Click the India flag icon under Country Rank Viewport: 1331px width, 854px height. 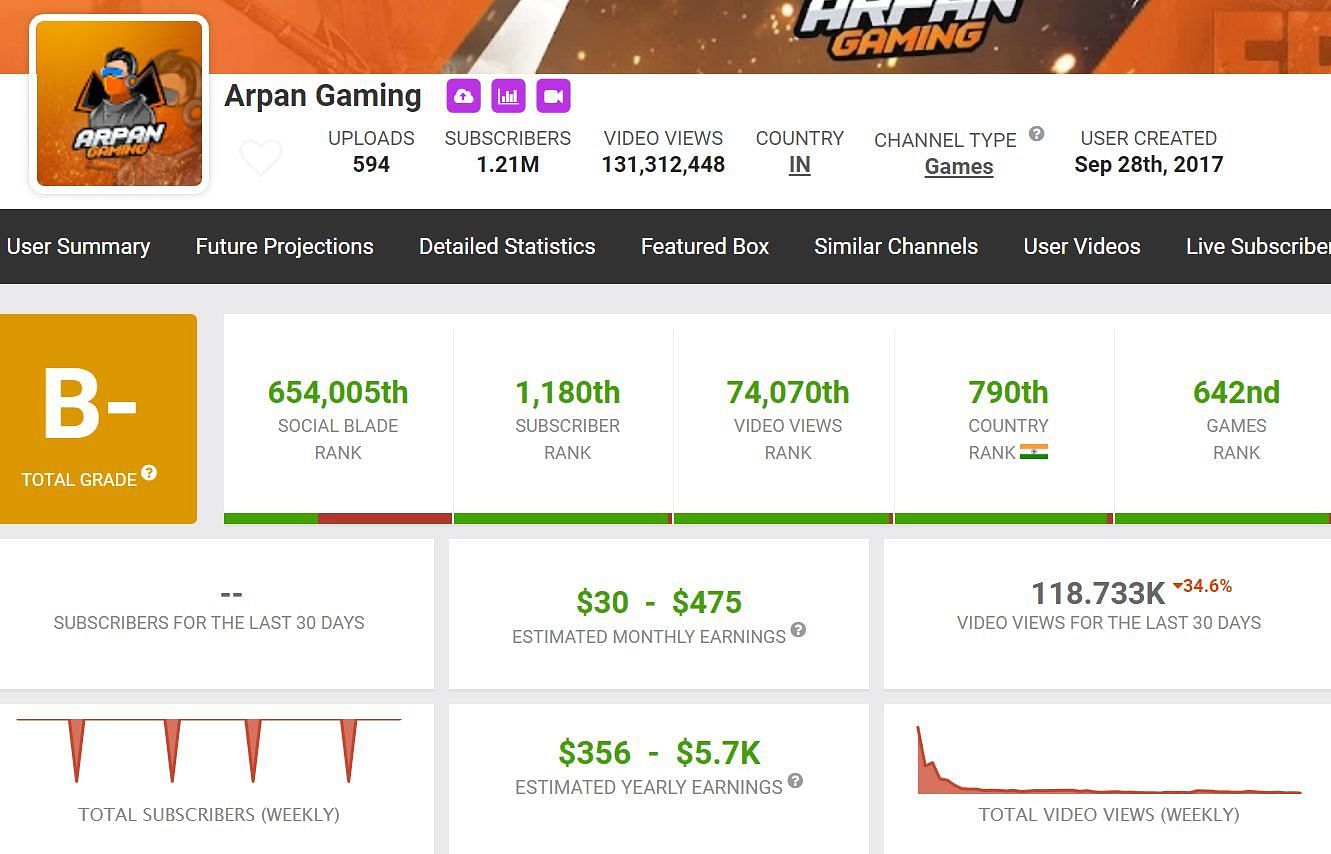pyautogui.click(x=1034, y=452)
